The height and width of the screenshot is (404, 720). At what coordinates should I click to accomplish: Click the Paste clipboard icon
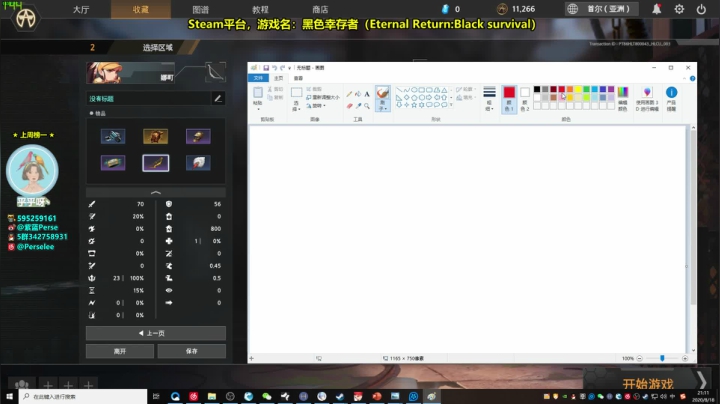click(x=258, y=92)
